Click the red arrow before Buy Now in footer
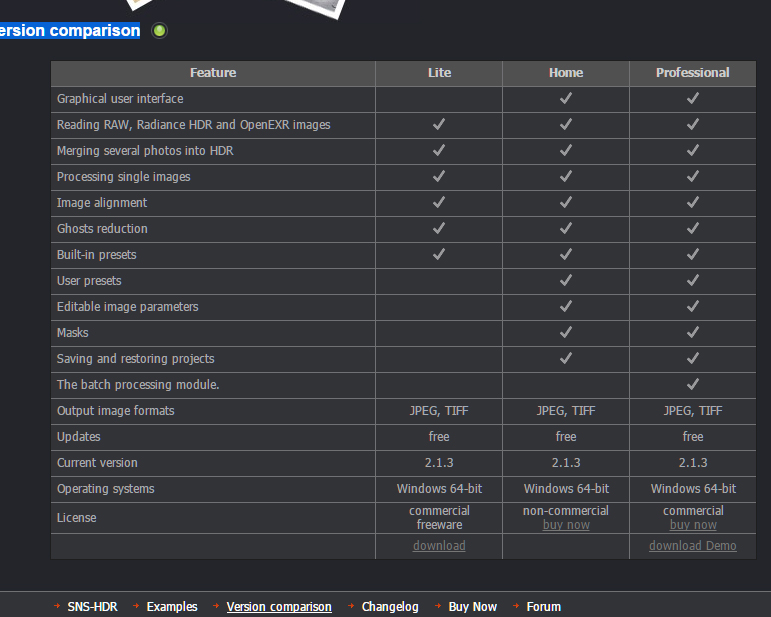The image size is (771, 617). point(438,606)
